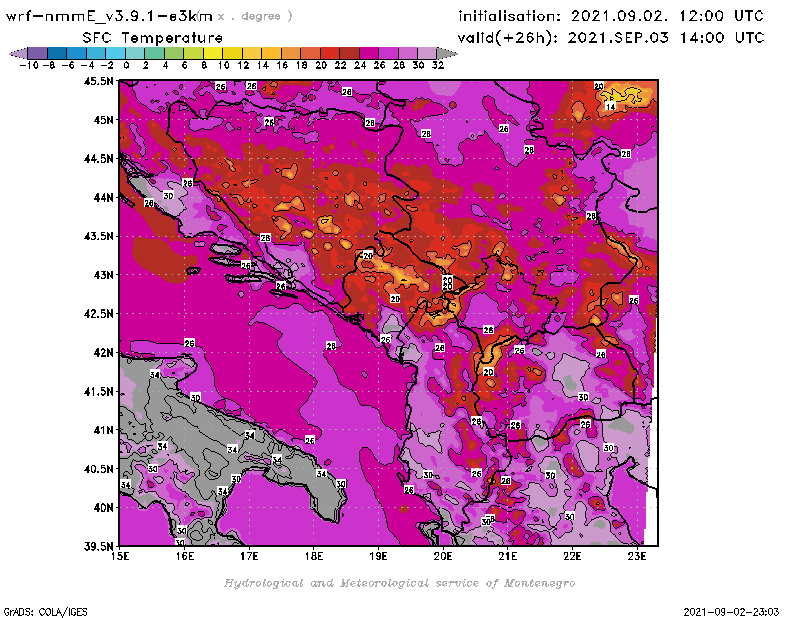
Task: Click the SFC Temperature heading
Action: coord(153,38)
